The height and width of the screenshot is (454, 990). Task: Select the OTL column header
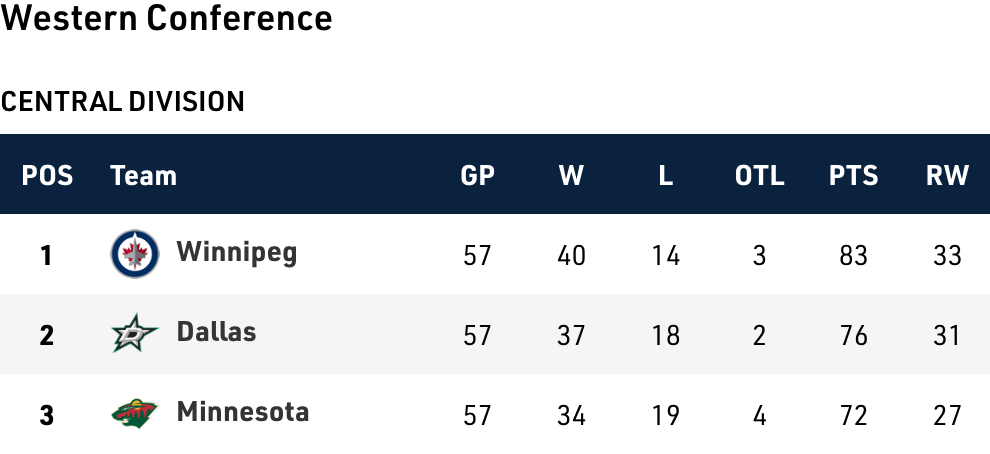coord(760,176)
